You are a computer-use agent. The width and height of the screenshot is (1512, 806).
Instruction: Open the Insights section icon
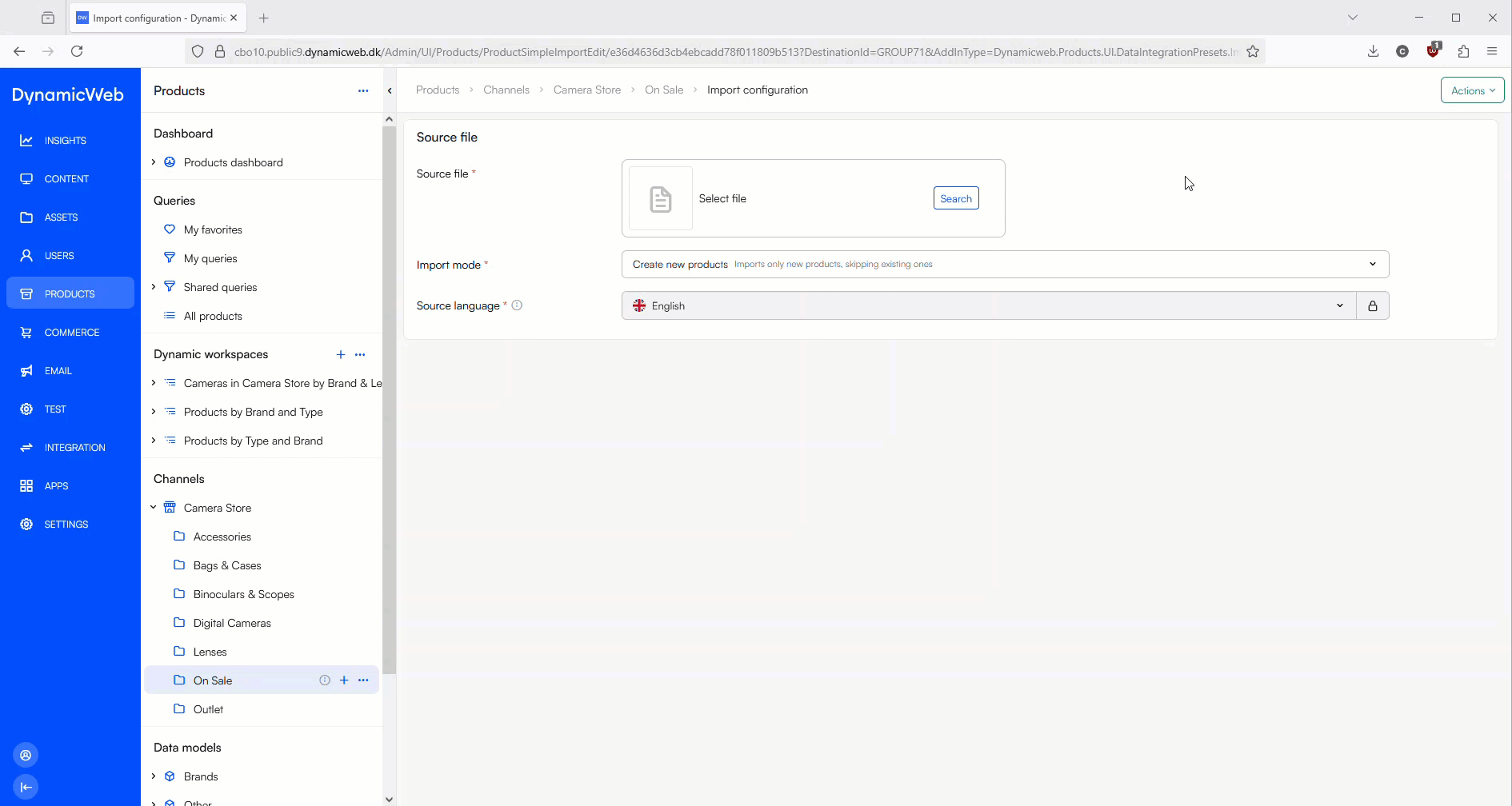26,141
